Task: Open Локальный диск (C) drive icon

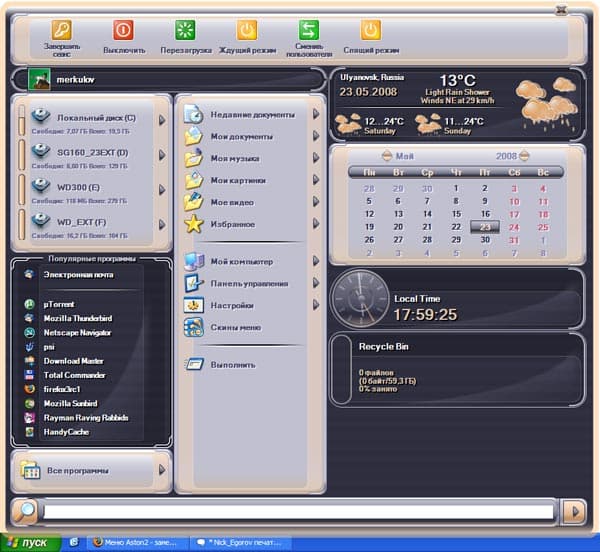Action: [x=41, y=116]
